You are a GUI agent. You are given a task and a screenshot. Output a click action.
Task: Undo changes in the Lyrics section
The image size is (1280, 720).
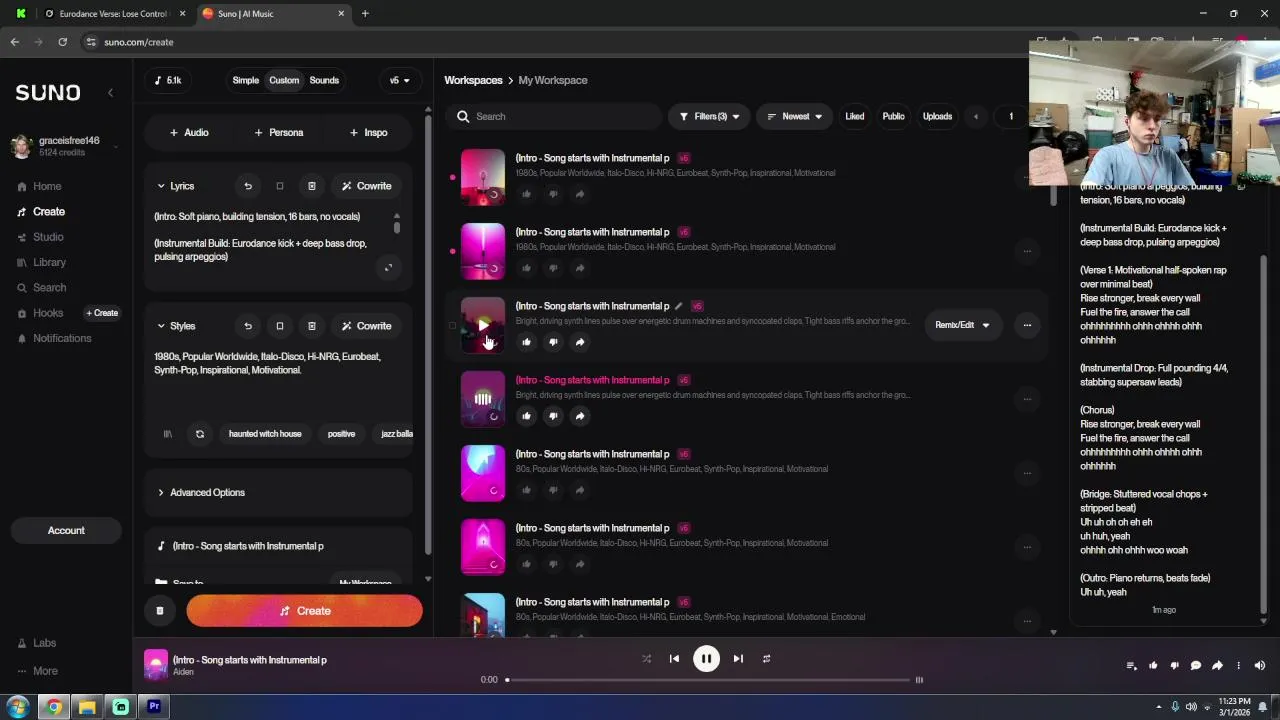point(248,186)
